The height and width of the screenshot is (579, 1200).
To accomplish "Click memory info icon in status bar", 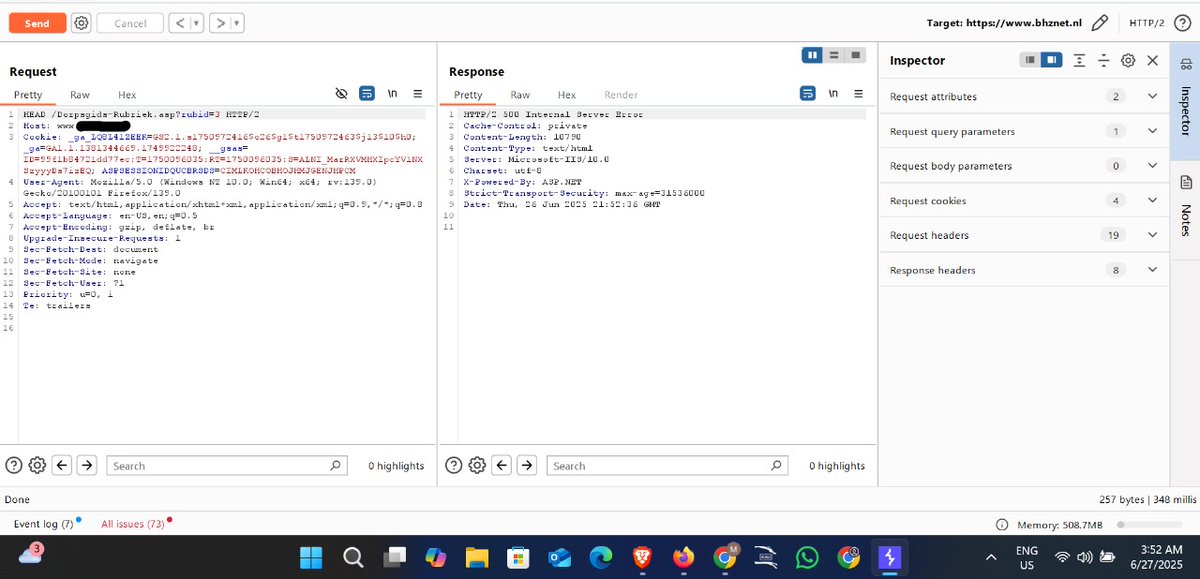I will pyautogui.click(x=1002, y=525).
